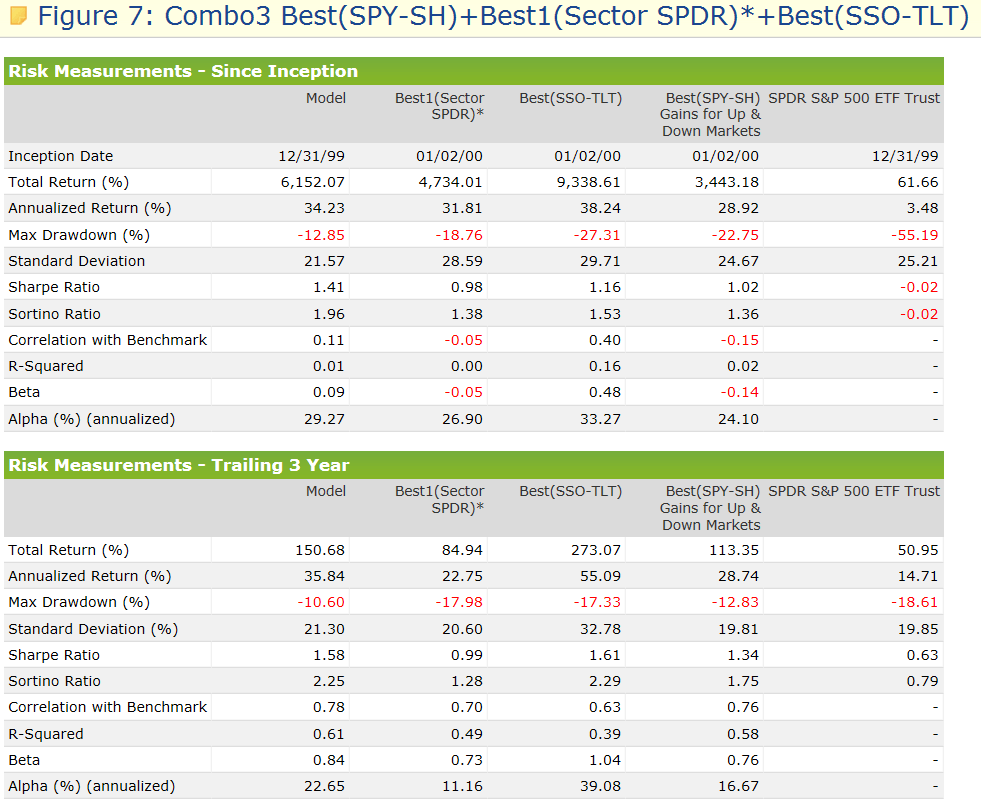Viewport: 981px width, 807px height.
Task: Click red Beta value -0.14
Action: [x=739, y=392]
